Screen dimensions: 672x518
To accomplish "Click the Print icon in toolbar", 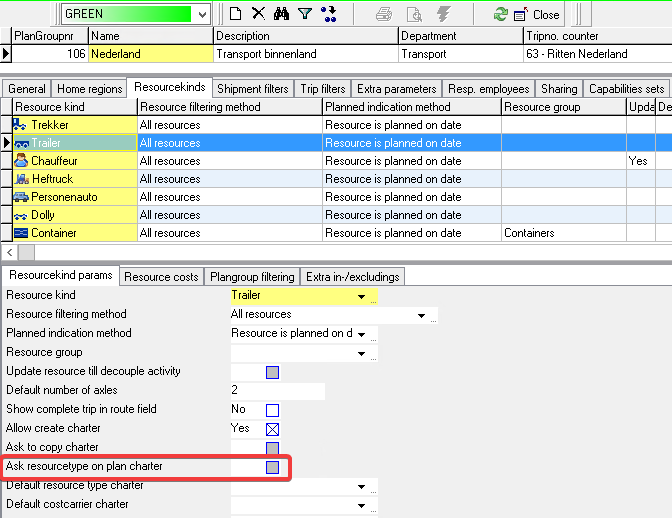I will pos(384,14).
